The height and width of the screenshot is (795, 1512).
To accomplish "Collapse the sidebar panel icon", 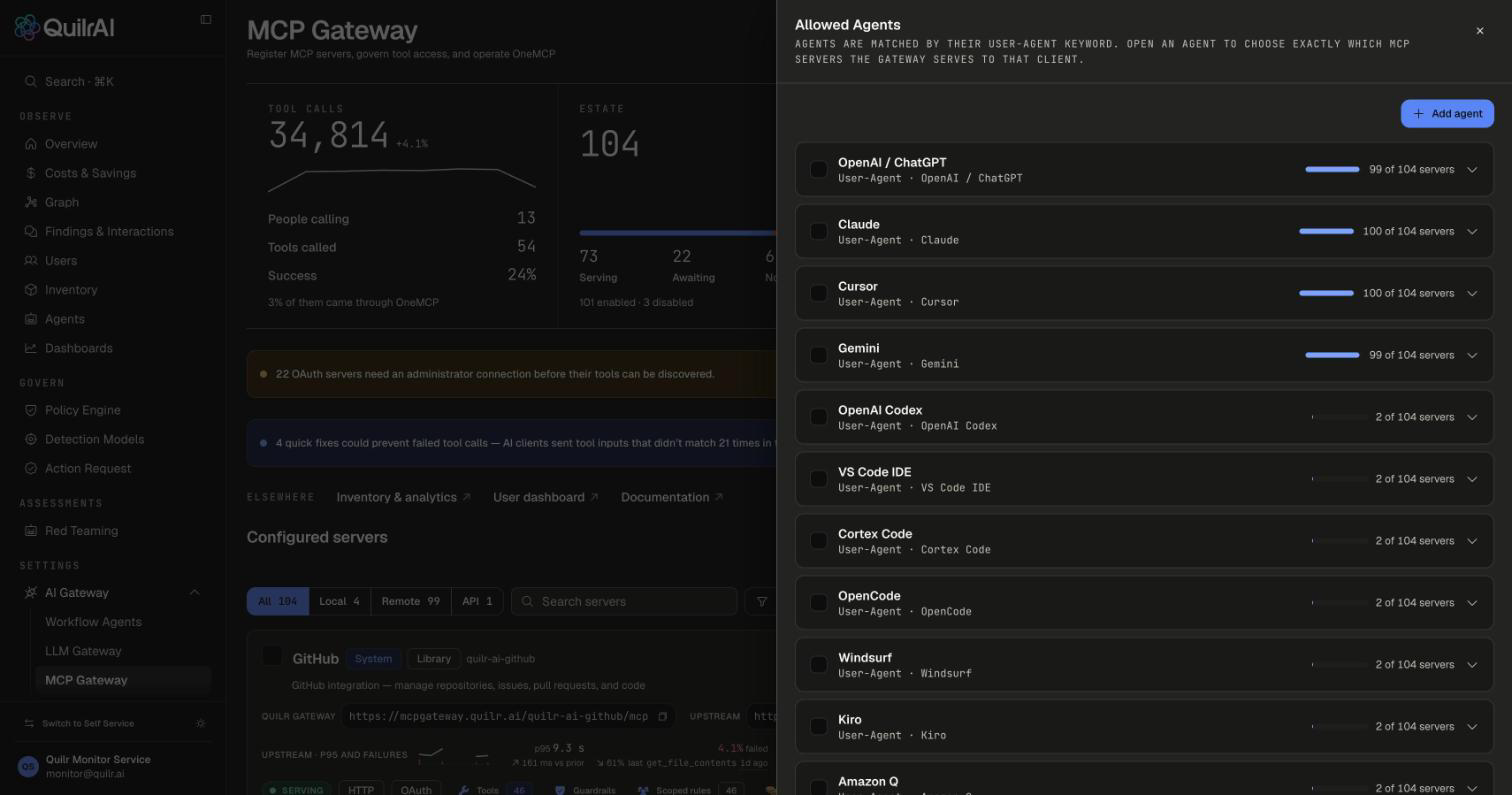I will coord(206,19).
